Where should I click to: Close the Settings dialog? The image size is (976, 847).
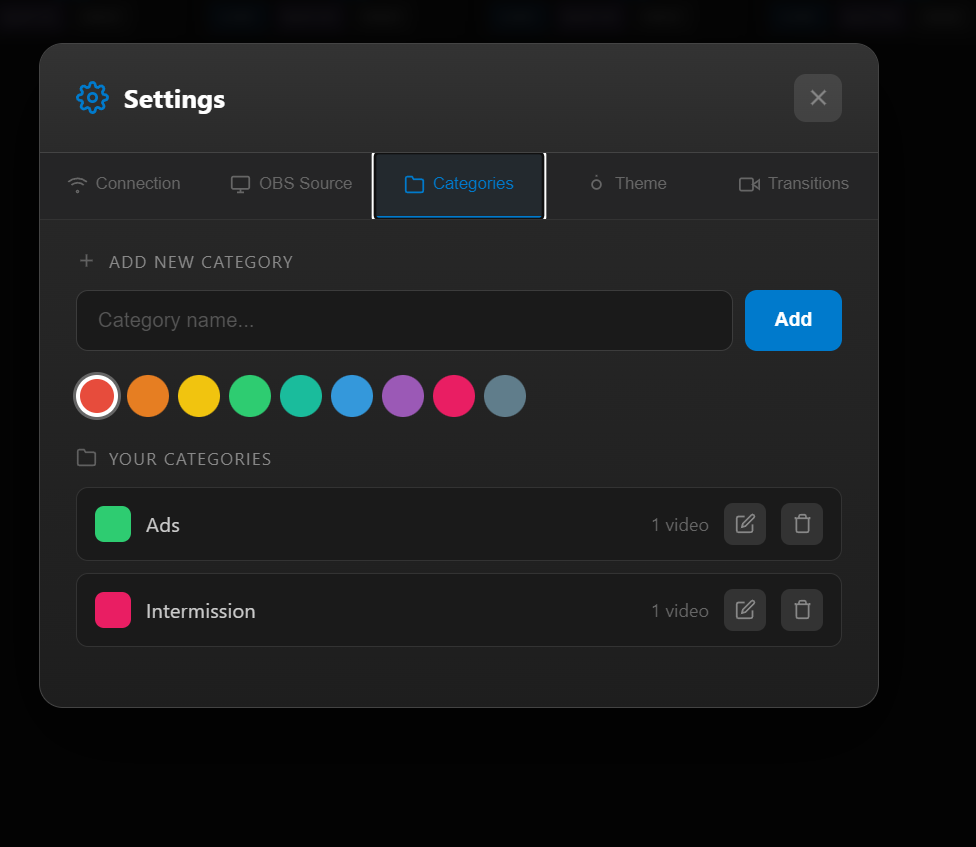pyautogui.click(x=818, y=98)
